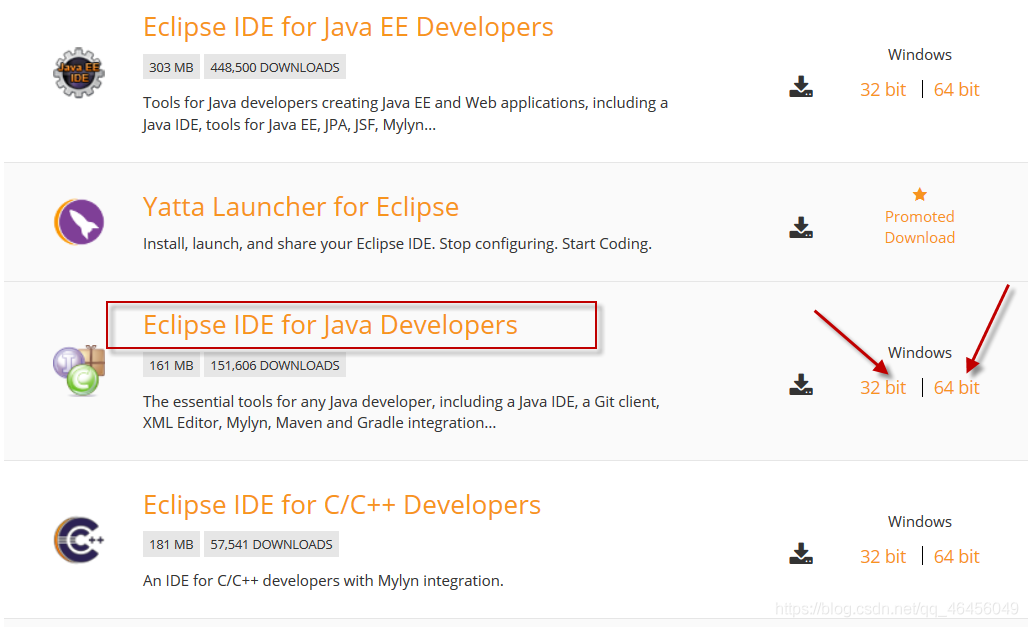
Task: Select 64 bit for Java EE Developers
Action: click(x=956, y=90)
